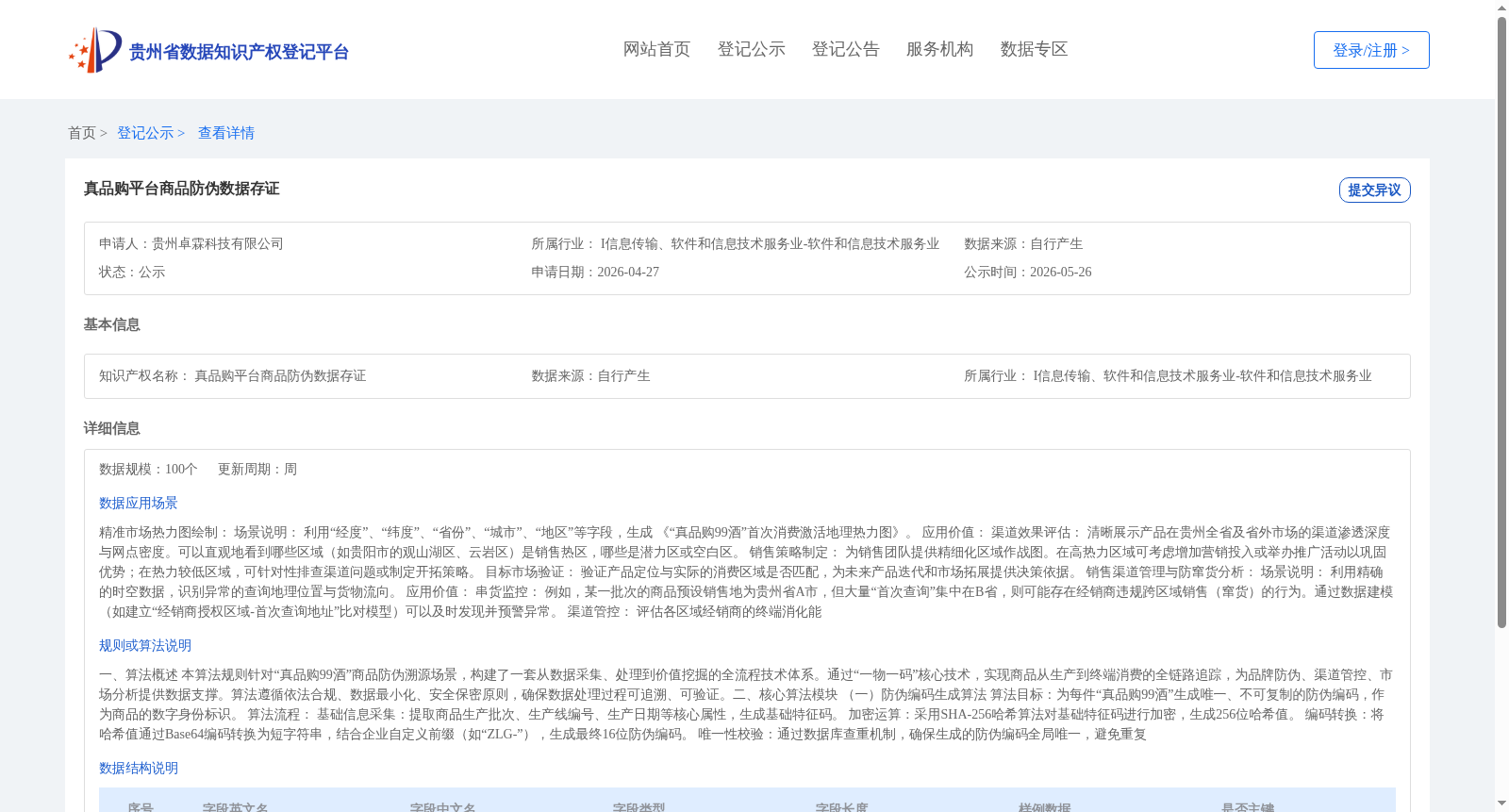The width and height of the screenshot is (1509, 812).
Task: Go to 首页 breadcrumb link
Action: point(82,133)
